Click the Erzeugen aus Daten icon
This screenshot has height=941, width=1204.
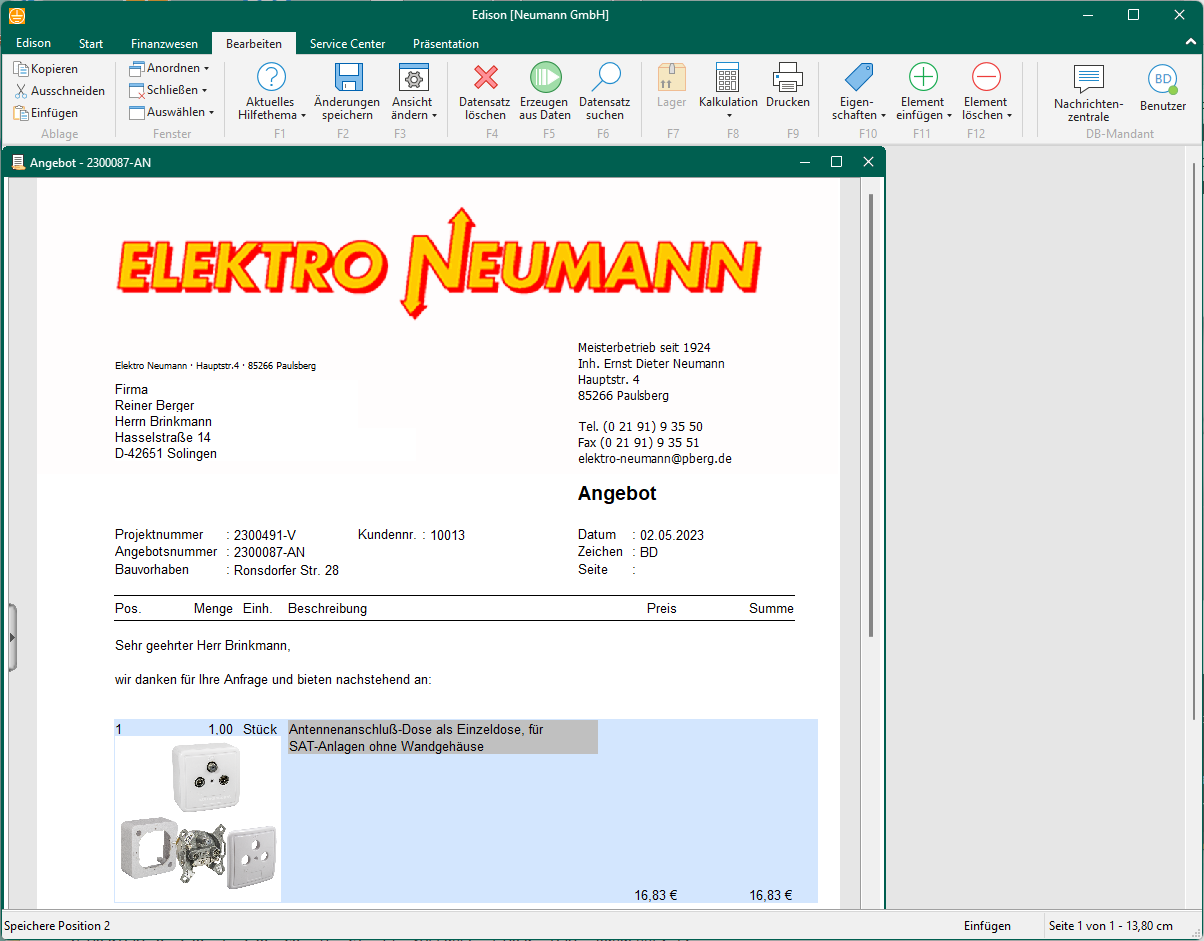[x=545, y=78]
